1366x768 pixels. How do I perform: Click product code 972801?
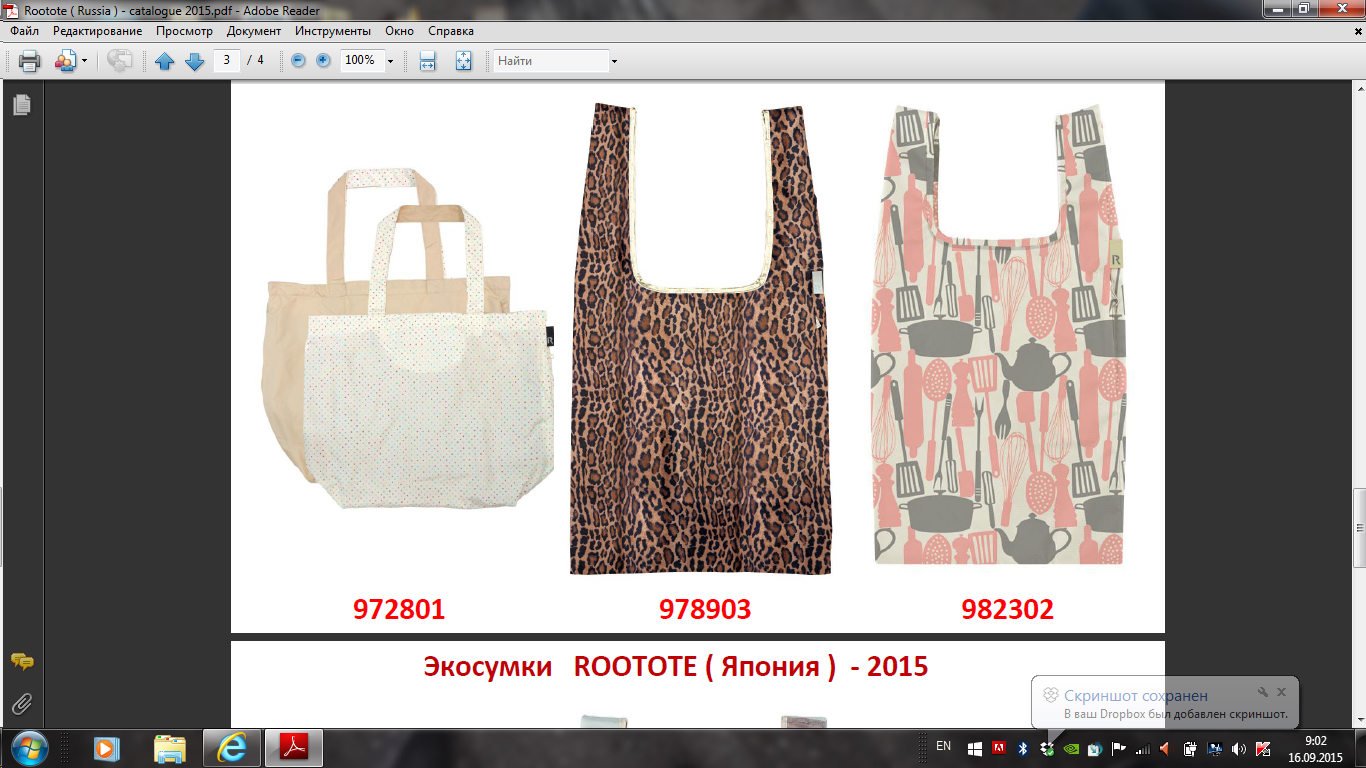(399, 609)
